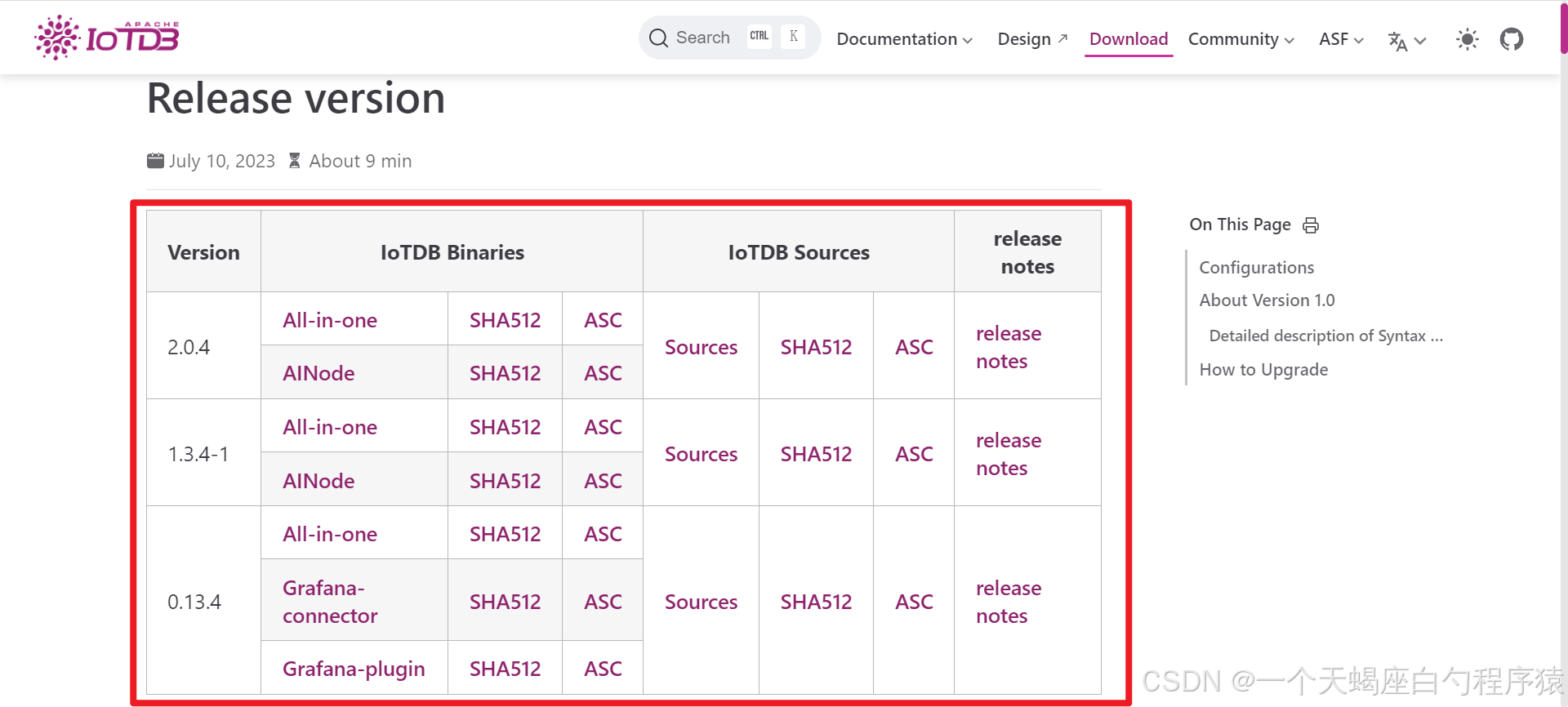Download 0.13.4 Grafana-connector

pos(330,602)
